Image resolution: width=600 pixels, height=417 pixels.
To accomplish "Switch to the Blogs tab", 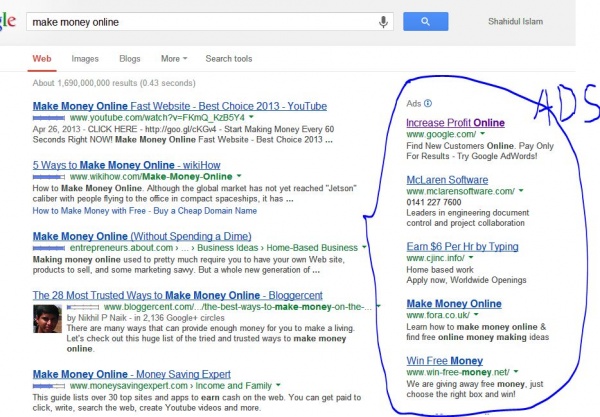I will 130,59.
